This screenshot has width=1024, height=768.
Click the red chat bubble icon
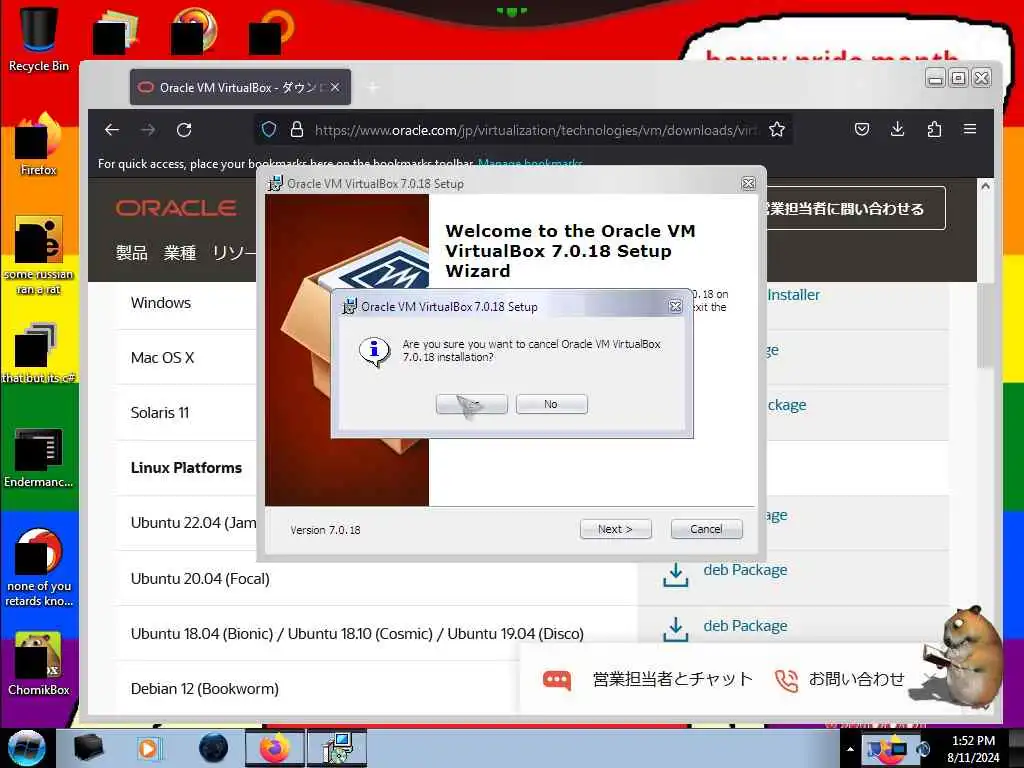[x=557, y=680]
